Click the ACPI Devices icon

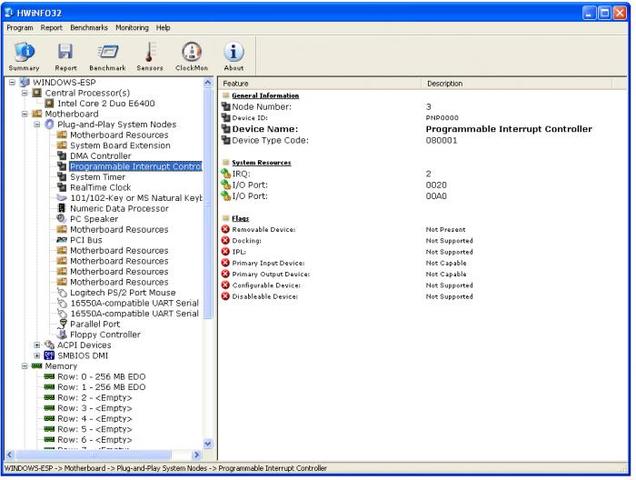pos(49,345)
